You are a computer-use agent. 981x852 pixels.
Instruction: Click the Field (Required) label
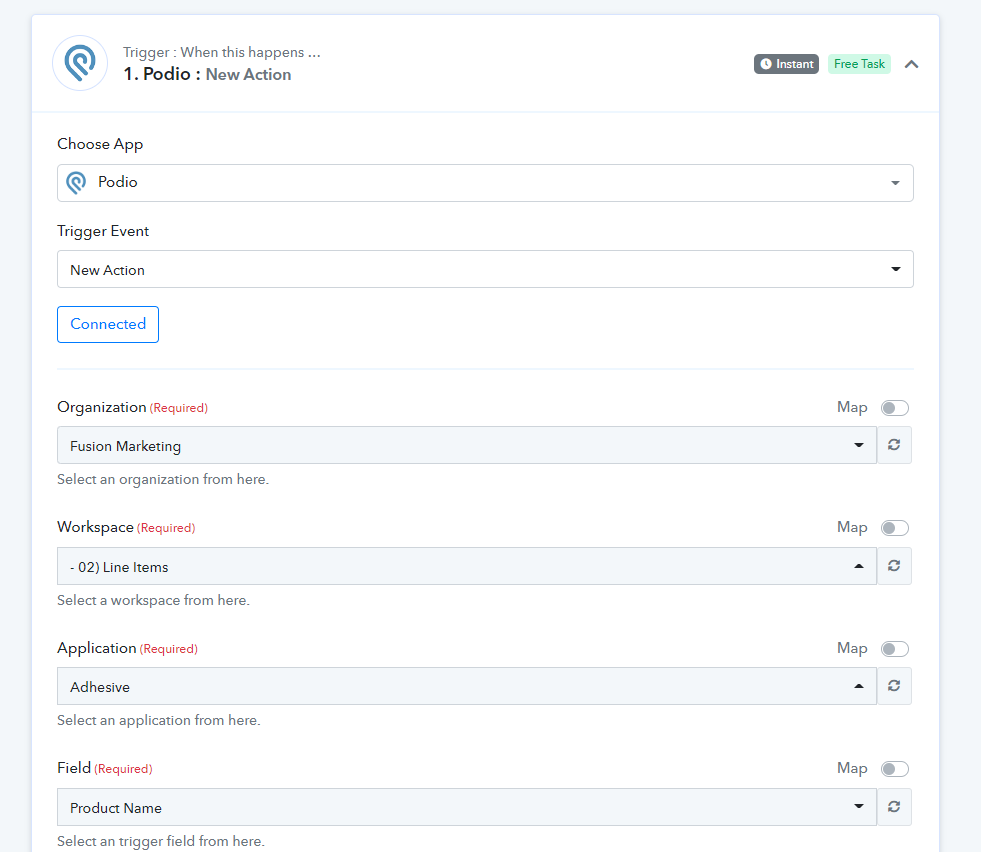[x=105, y=768]
